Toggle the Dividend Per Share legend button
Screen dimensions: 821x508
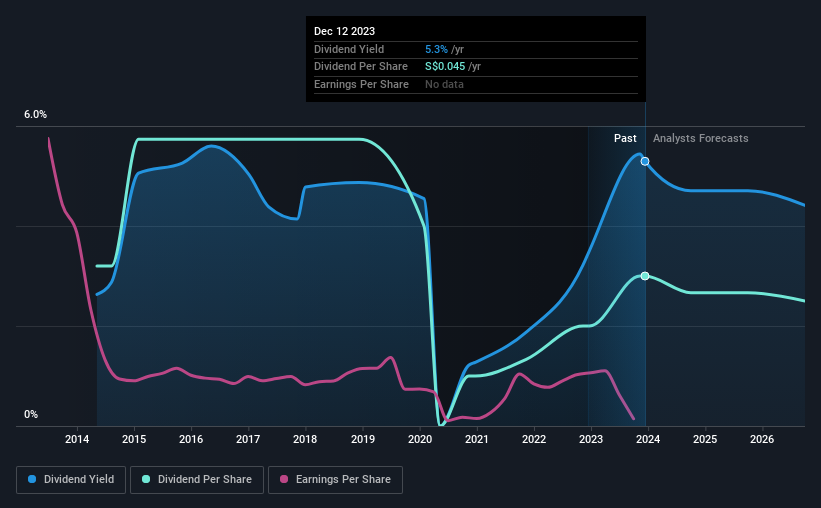197,480
